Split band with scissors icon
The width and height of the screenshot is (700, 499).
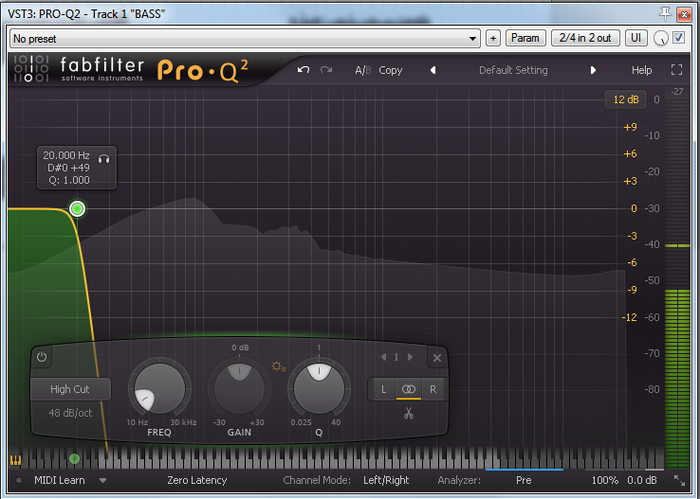pyautogui.click(x=408, y=413)
